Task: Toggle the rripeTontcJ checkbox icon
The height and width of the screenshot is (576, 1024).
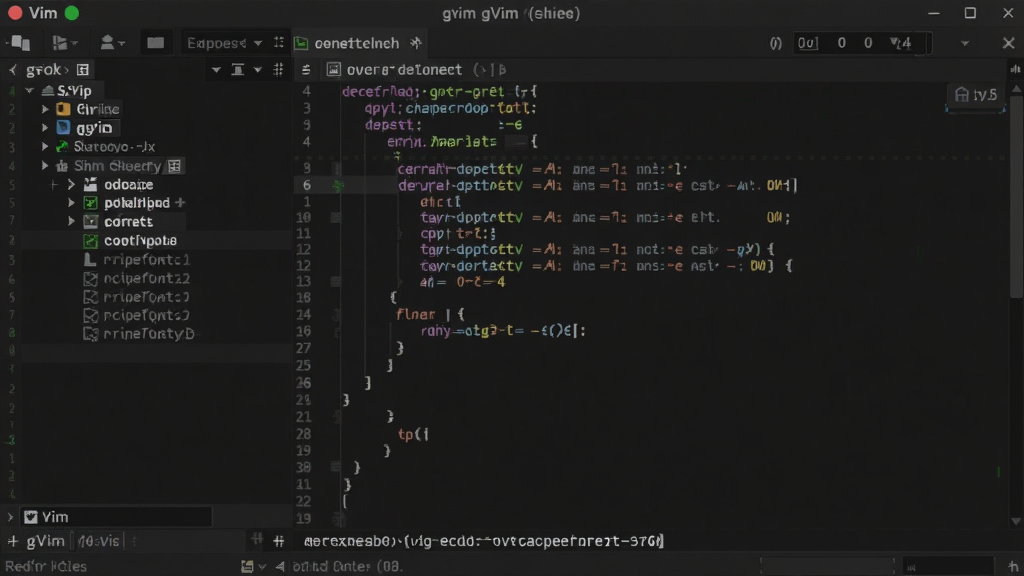Action: pyautogui.click(x=91, y=297)
